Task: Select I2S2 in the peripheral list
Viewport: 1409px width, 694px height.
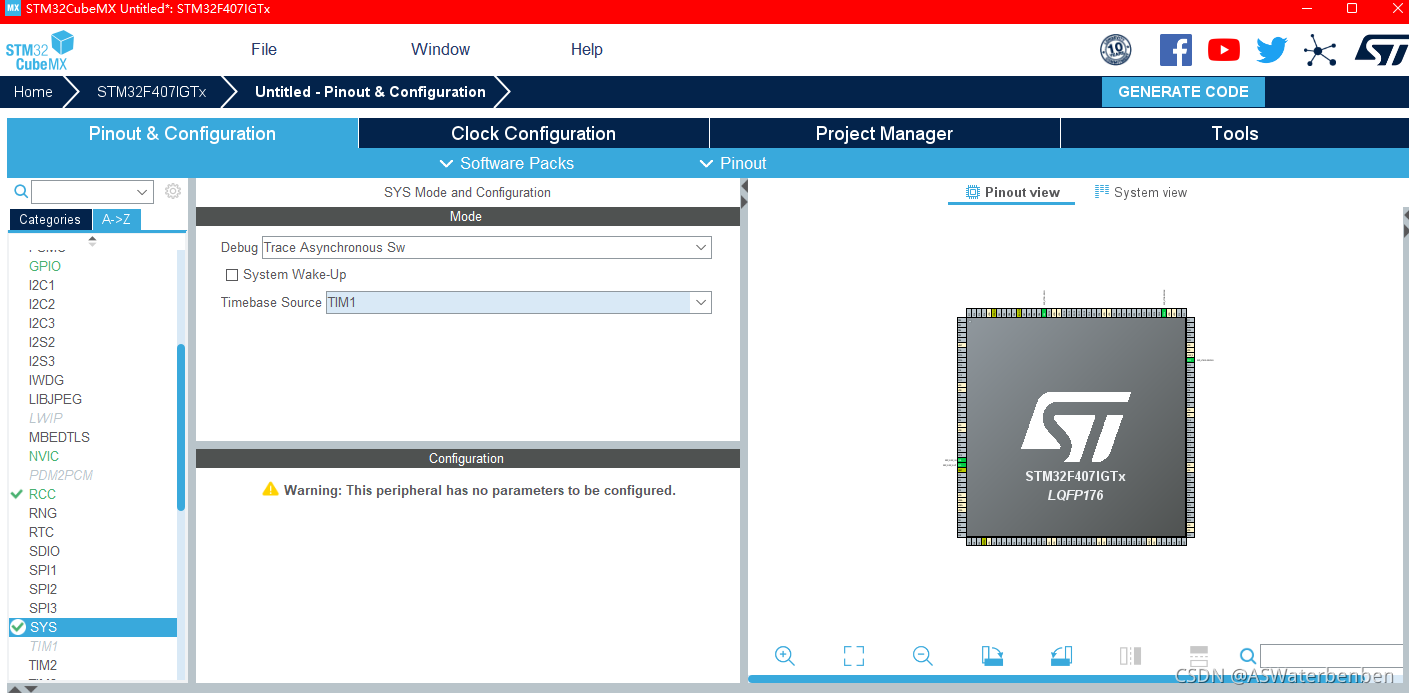Action: pyautogui.click(x=42, y=342)
